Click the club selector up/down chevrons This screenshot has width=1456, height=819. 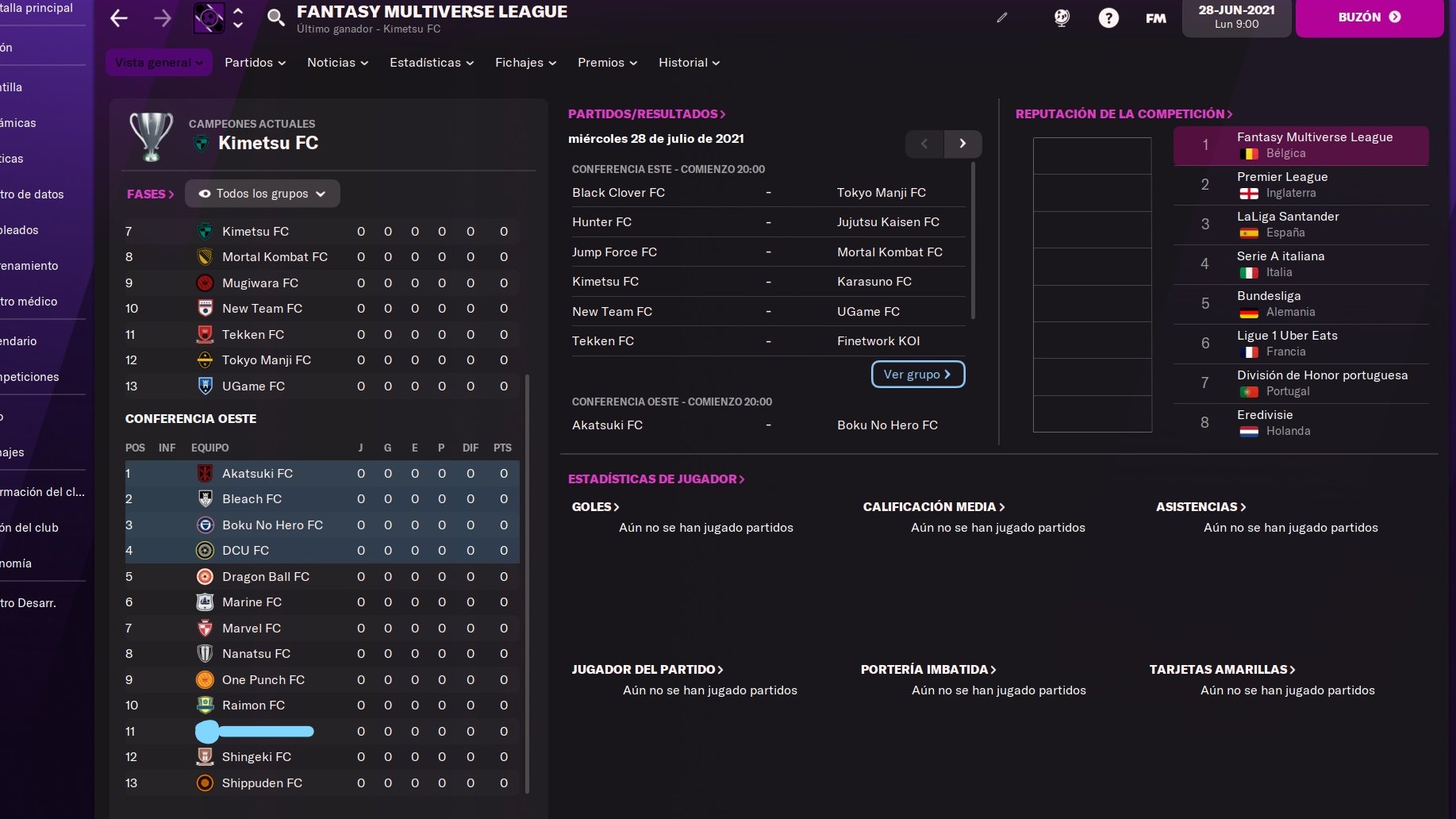238,17
